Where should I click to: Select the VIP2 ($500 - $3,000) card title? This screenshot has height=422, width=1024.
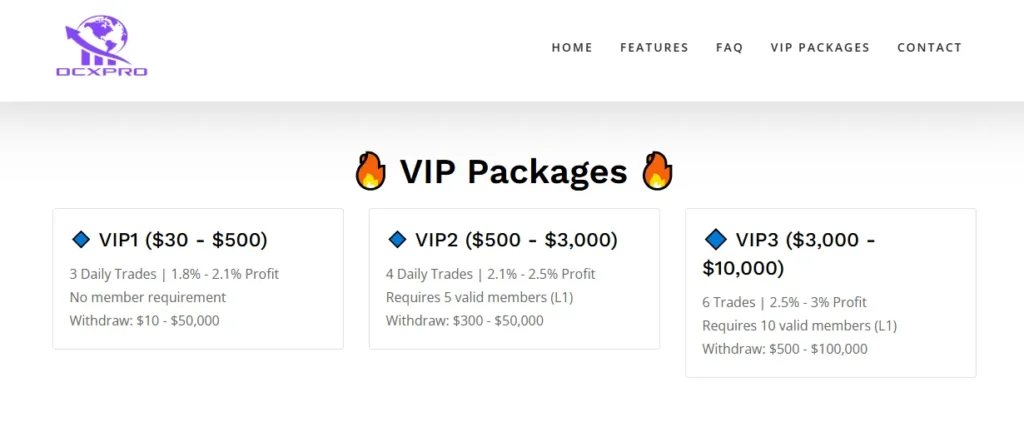point(516,240)
